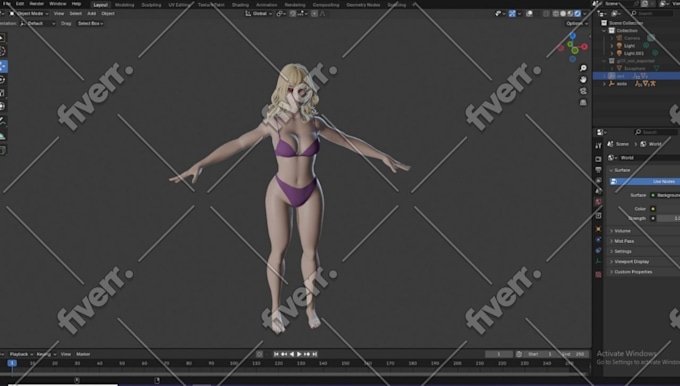Viewport: 680px width, 386px height.
Task: Open the red Texture properties tab
Action: 598,274
